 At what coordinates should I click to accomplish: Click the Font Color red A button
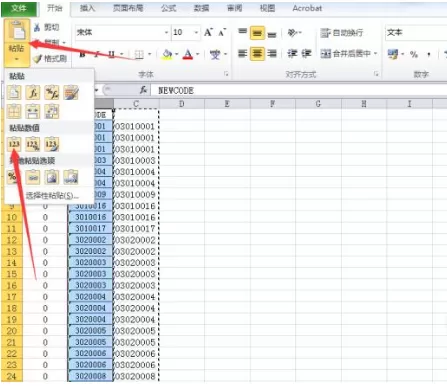(188, 54)
